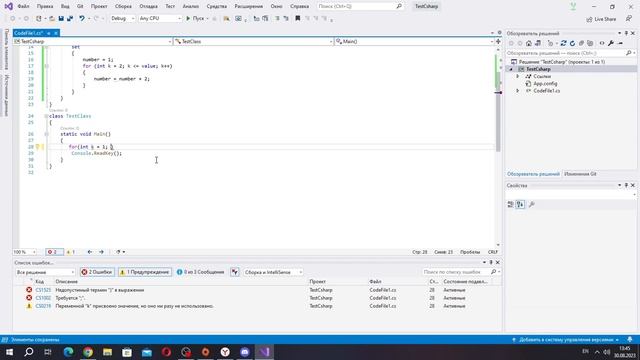Viewport: 640px width, 360px height.
Task: Open the Сборка menu
Action: tap(123, 7)
